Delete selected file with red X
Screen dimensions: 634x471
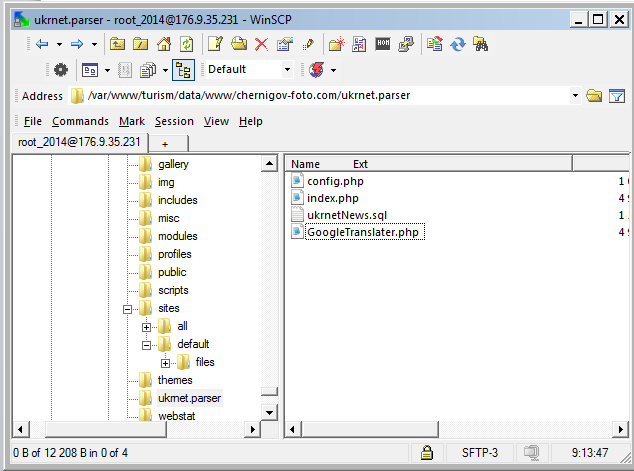pos(262,44)
